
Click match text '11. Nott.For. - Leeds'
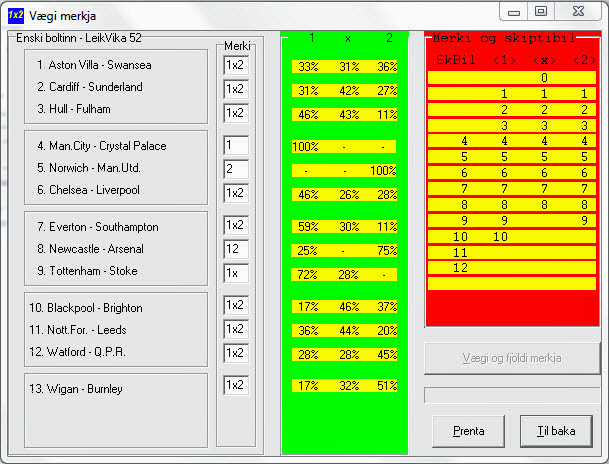coord(78,330)
